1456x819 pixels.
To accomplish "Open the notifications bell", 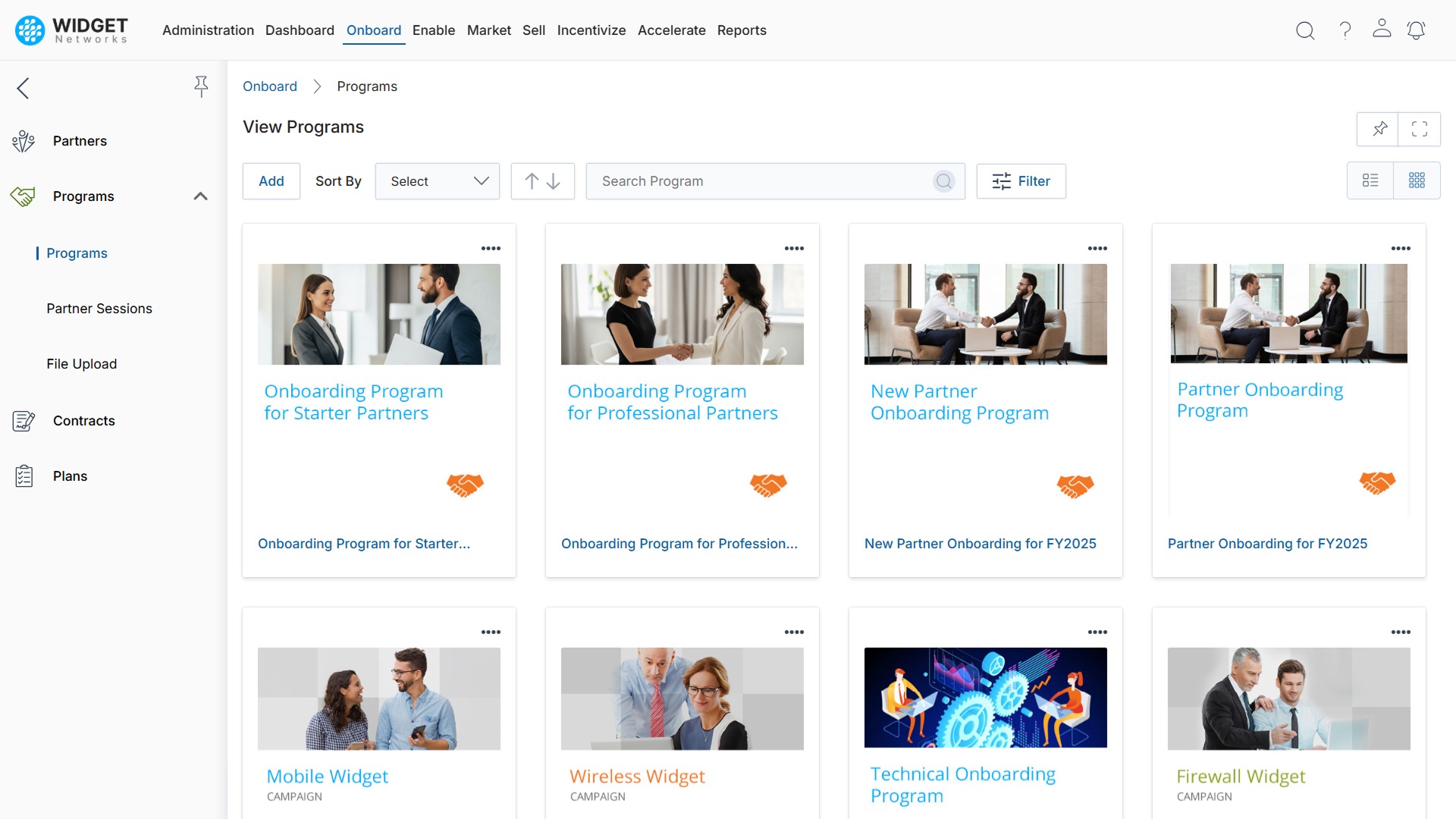I will pyautogui.click(x=1417, y=30).
